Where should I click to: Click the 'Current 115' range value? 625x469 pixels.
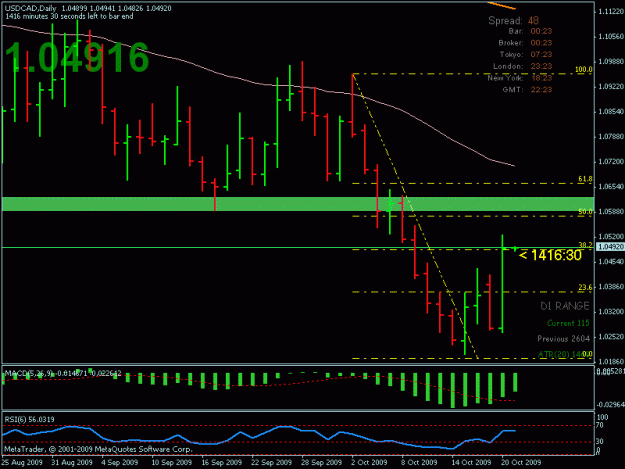click(568, 323)
